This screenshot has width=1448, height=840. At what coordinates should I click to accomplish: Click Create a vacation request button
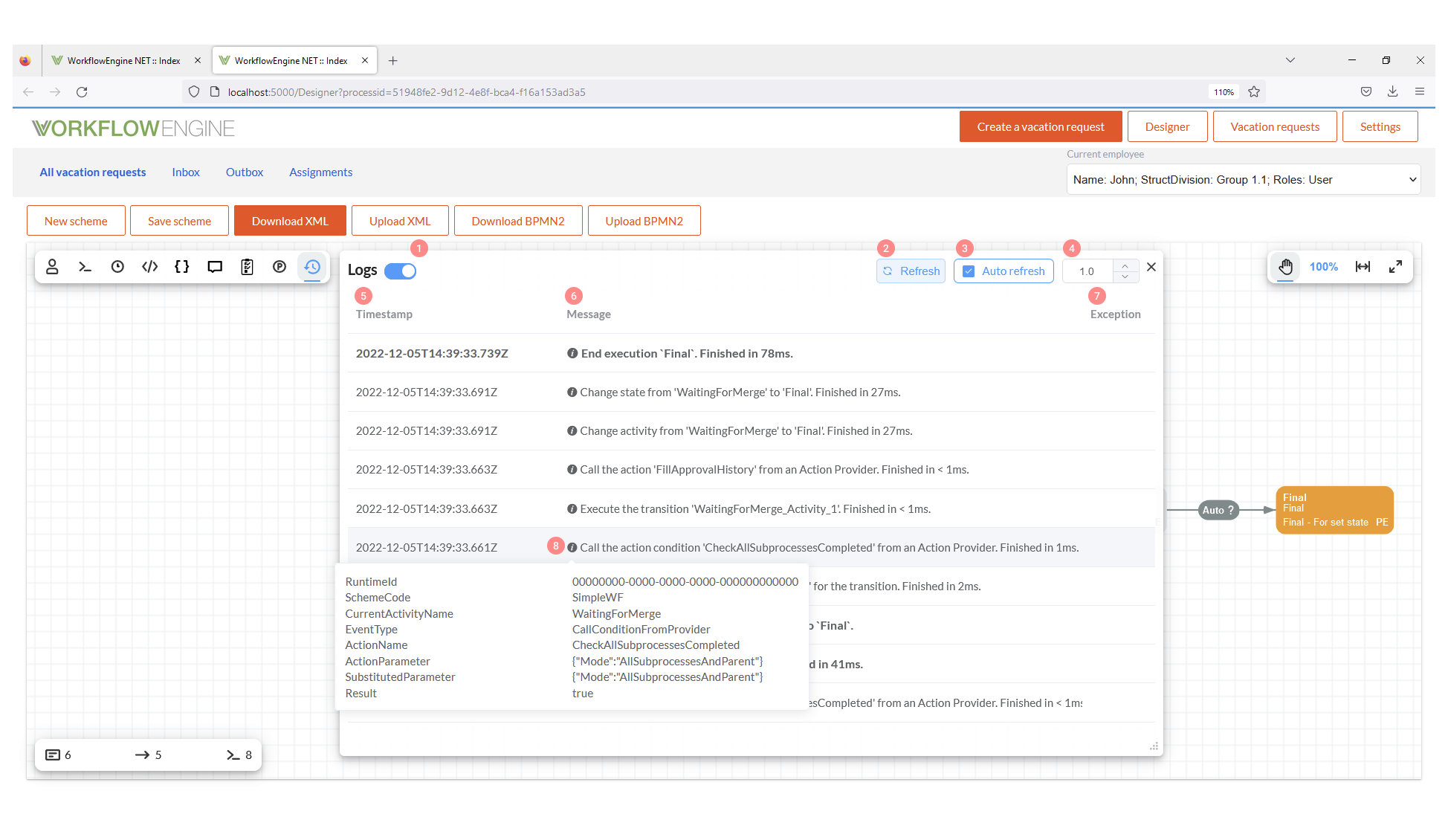1041,126
